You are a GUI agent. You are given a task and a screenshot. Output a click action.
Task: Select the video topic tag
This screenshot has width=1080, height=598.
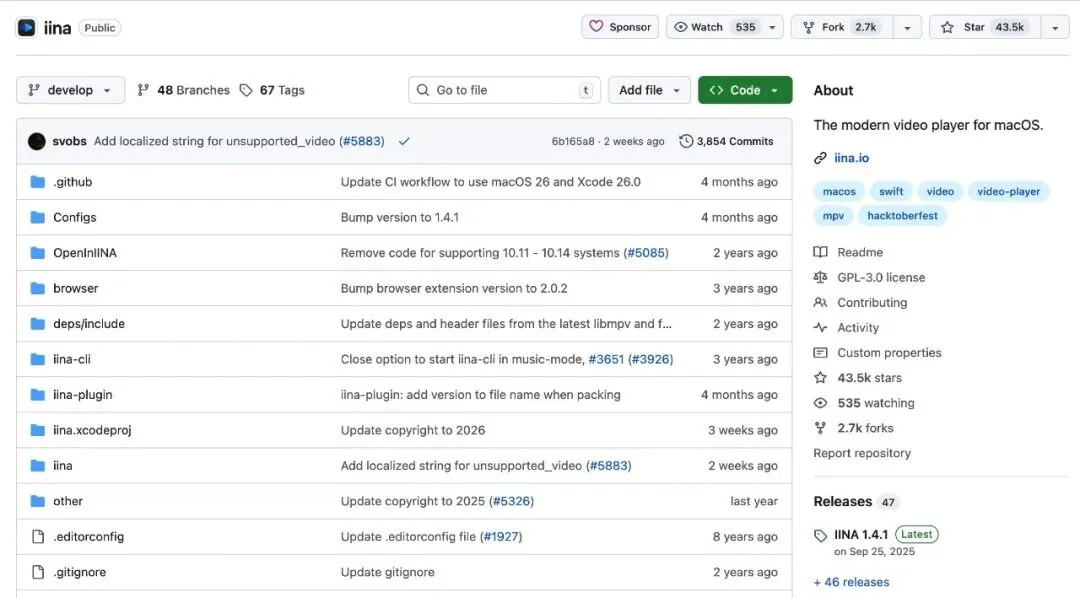[x=939, y=192]
